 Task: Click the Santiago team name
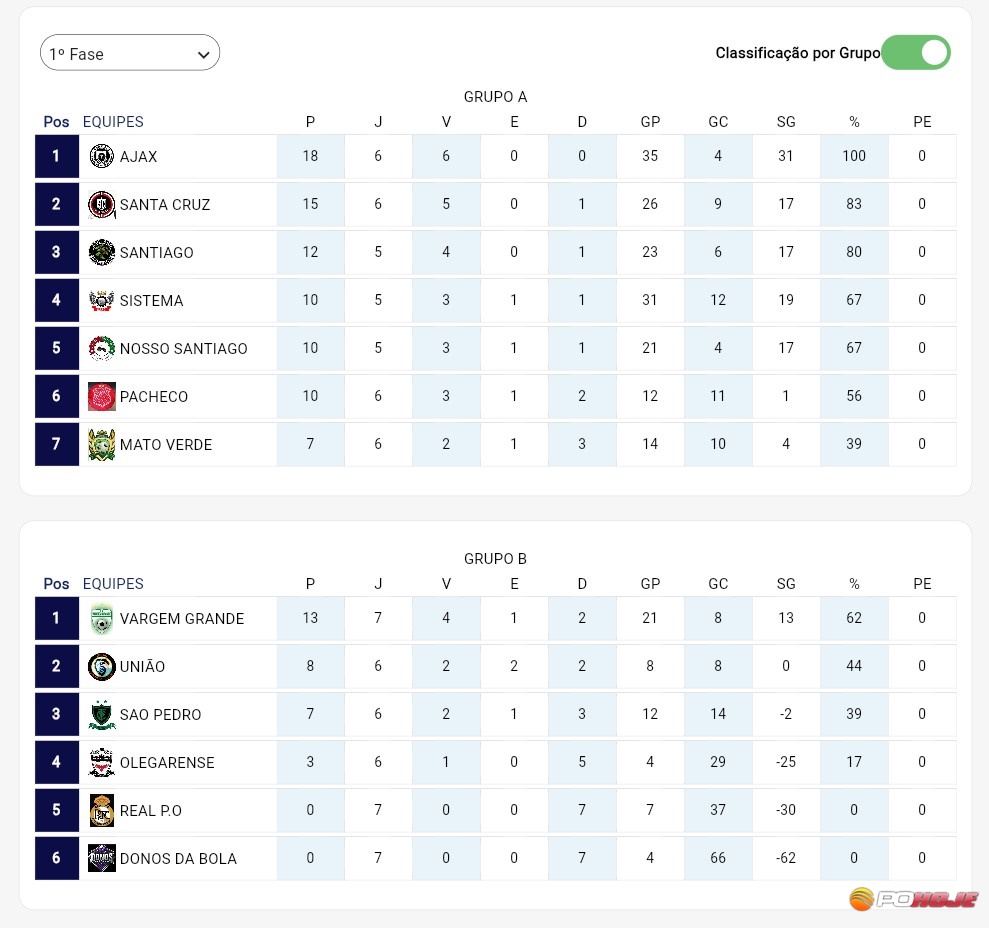156,253
